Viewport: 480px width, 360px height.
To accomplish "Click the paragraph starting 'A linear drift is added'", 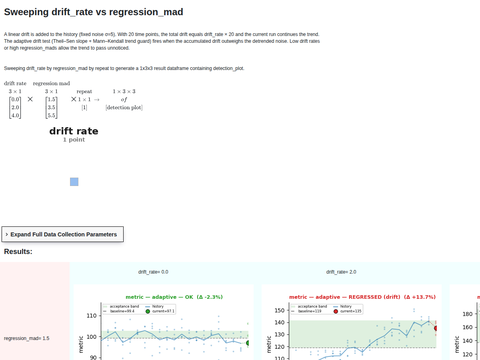I will [162, 41].
